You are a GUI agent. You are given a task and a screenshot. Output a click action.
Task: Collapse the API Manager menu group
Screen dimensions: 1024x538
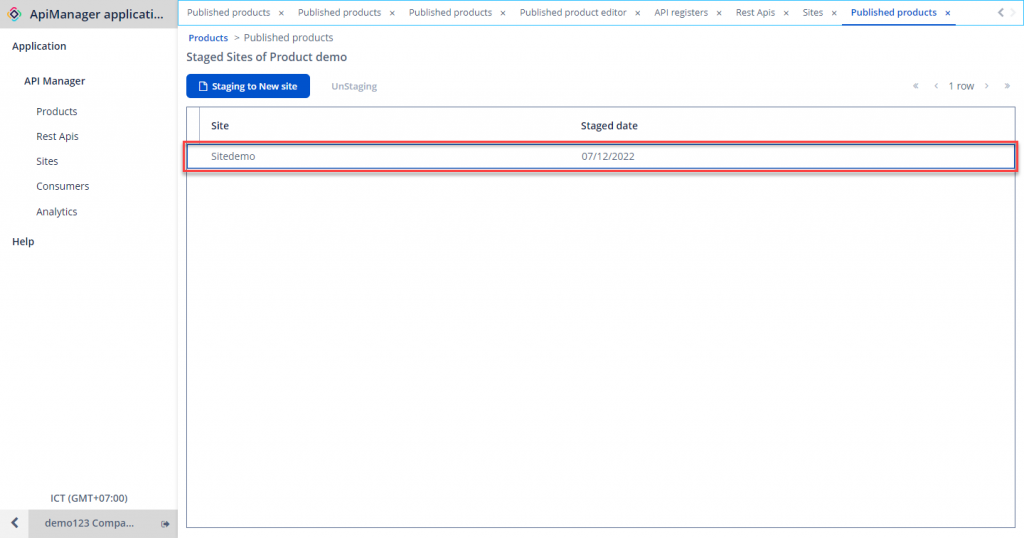[55, 81]
